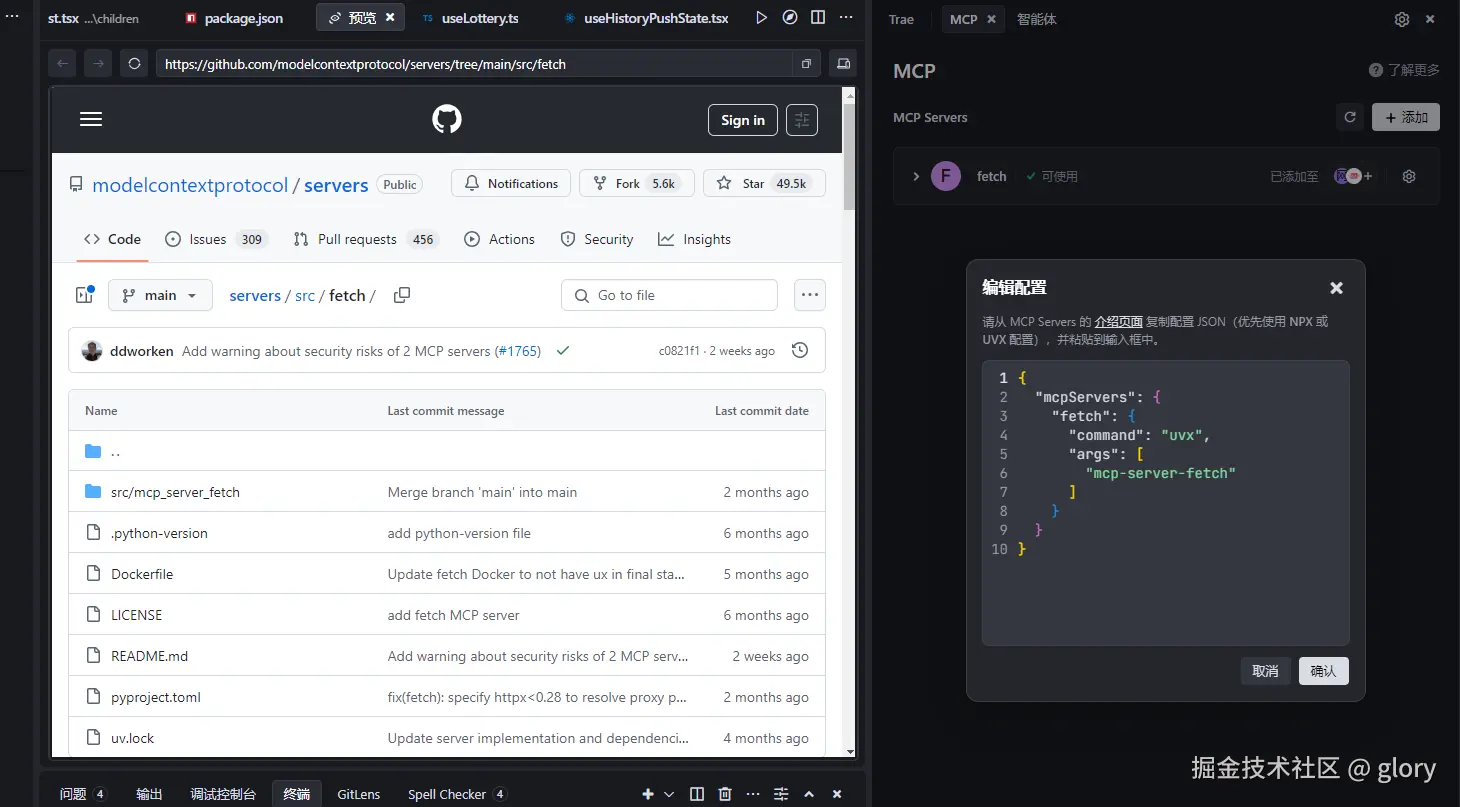Screen dimensions: 1460x807
Task: Open the Trae tab in side panel
Action: [901, 19]
